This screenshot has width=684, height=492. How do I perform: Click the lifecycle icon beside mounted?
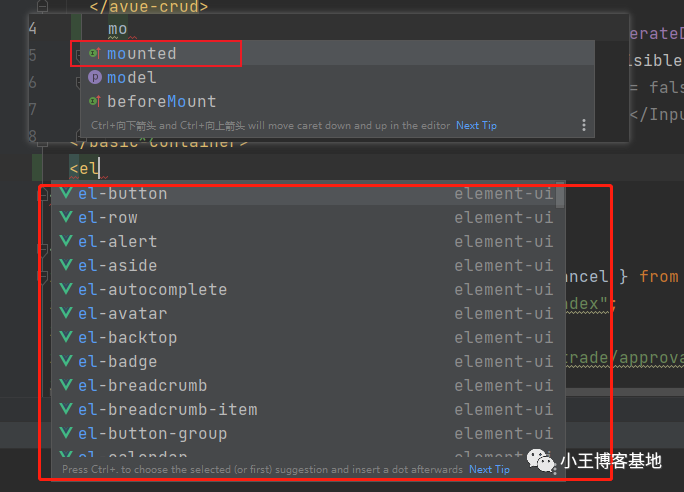click(x=95, y=53)
